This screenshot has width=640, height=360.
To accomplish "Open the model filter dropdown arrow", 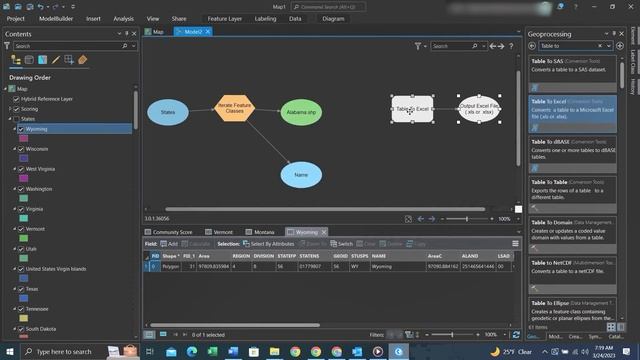I will coord(425,46).
